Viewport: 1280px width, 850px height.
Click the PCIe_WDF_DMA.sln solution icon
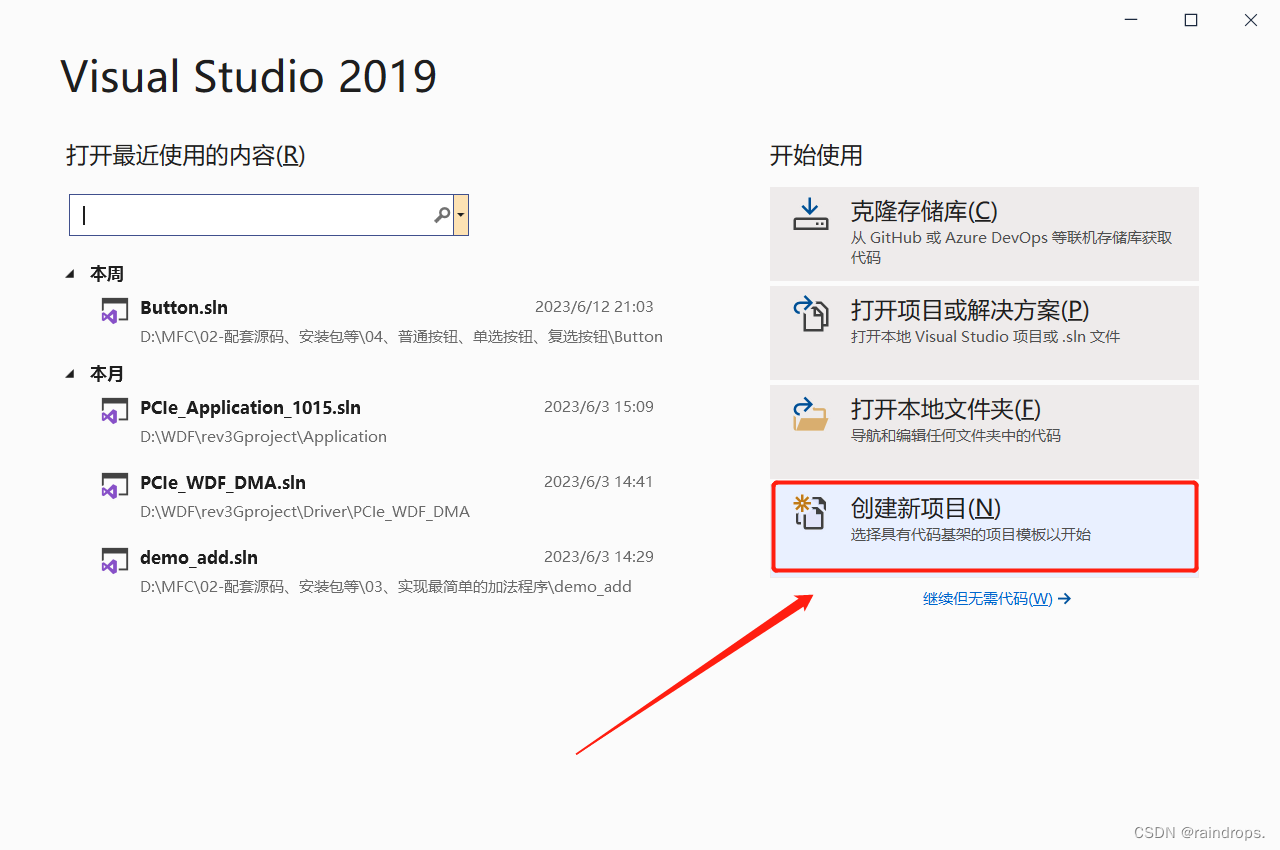tap(115, 485)
